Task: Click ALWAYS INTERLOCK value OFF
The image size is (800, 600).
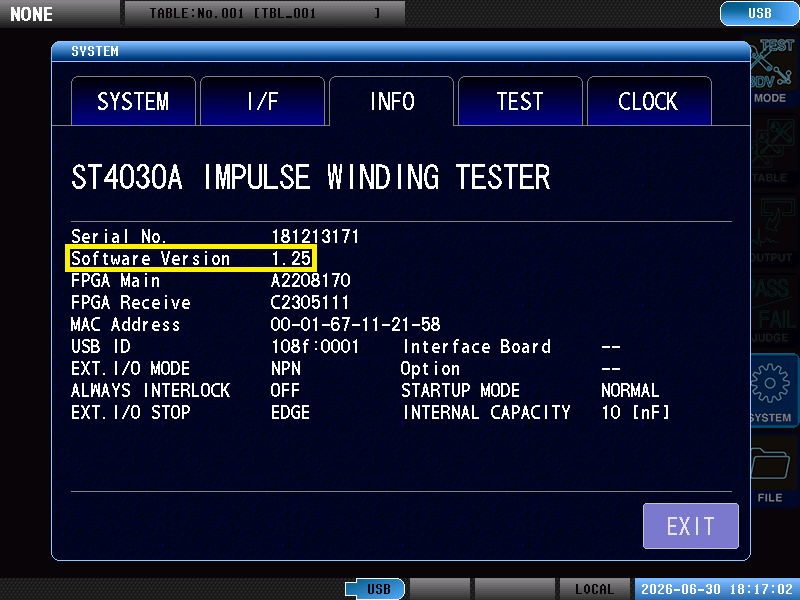Action: click(285, 390)
